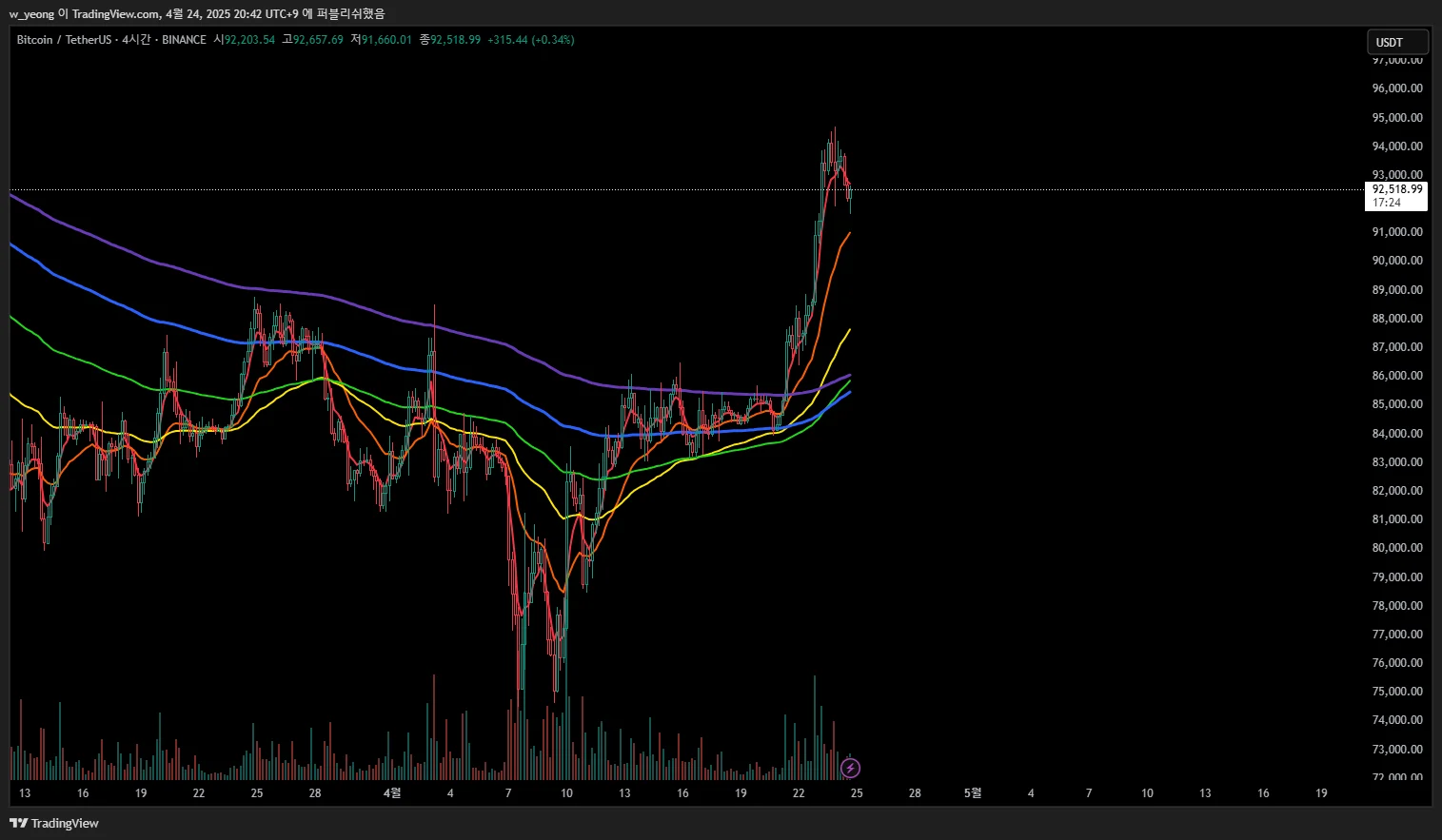Click the high value 92,657.69
The height and width of the screenshot is (840, 1442).
point(318,40)
